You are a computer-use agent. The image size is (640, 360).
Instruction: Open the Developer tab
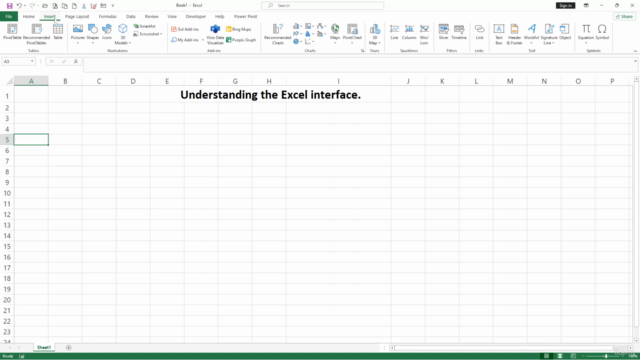click(196, 16)
